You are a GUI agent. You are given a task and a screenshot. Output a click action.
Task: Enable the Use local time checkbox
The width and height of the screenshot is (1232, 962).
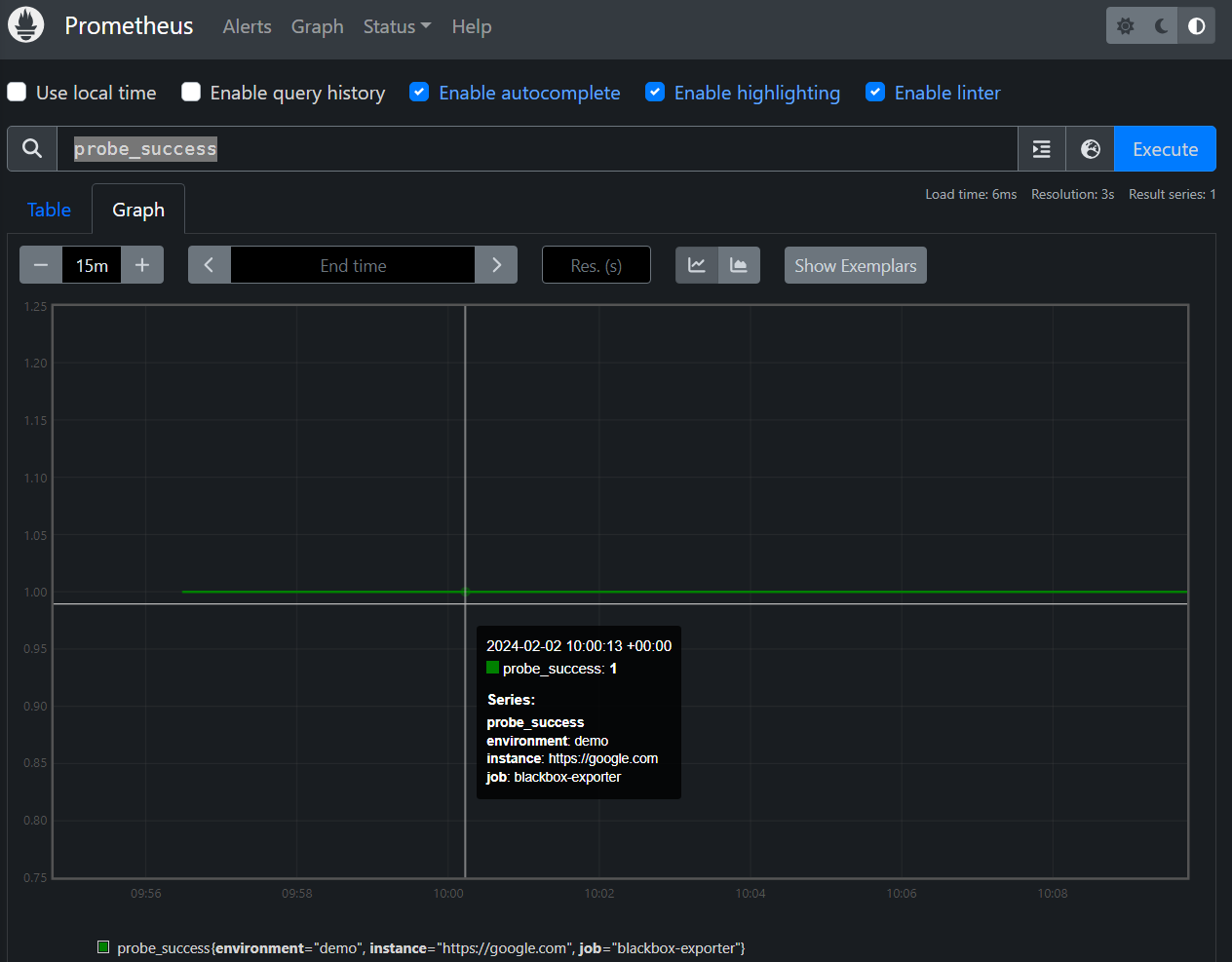(x=18, y=93)
